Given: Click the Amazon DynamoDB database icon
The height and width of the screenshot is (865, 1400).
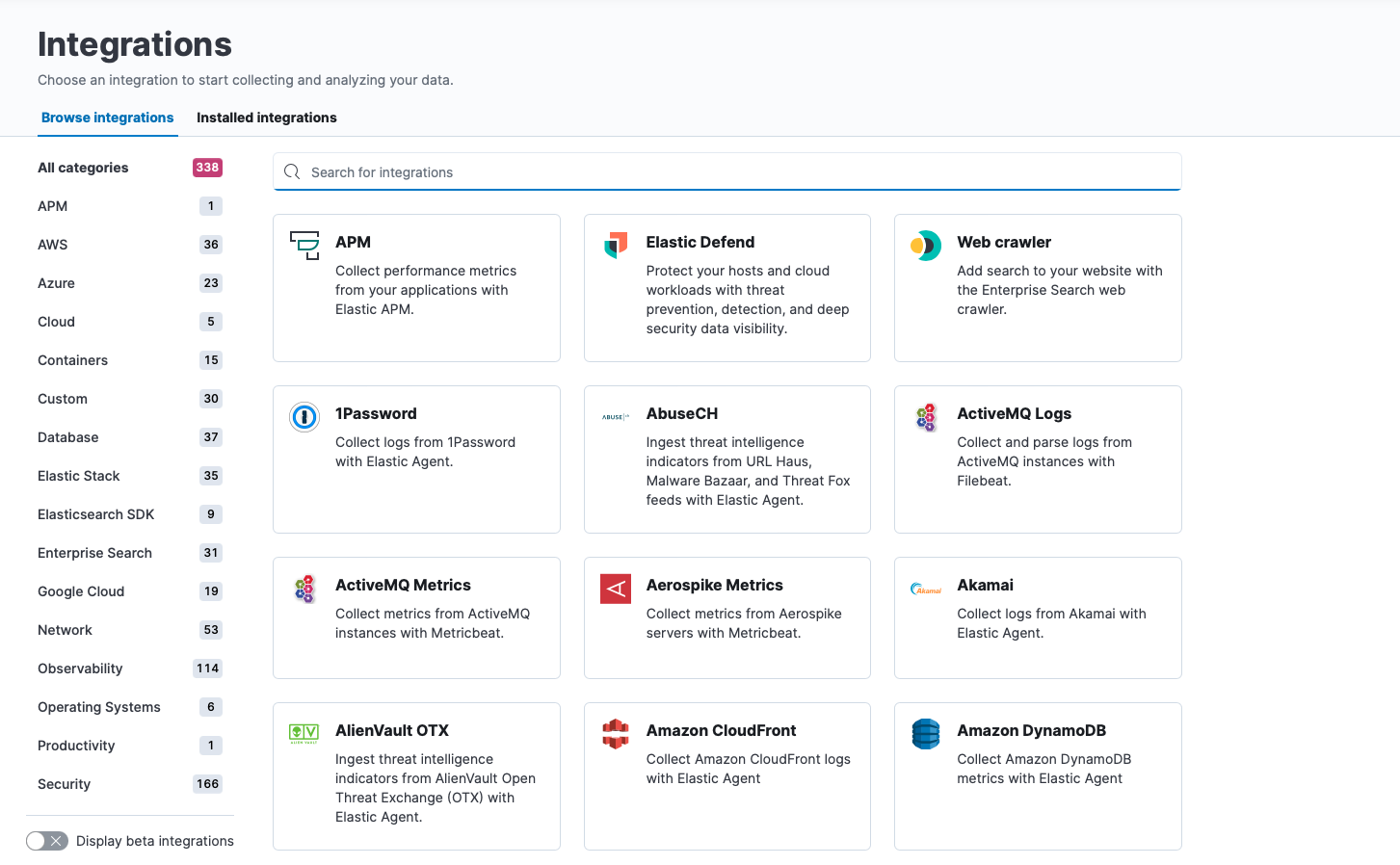Looking at the screenshot, I should 926,734.
